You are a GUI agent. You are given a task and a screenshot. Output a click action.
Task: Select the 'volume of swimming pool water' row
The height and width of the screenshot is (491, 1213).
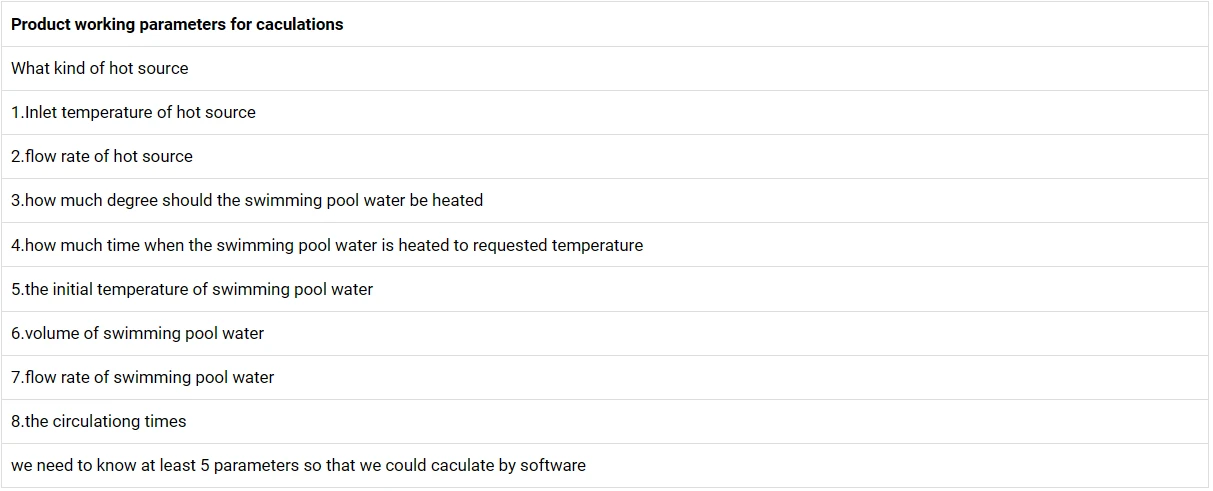click(x=605, y=333)
